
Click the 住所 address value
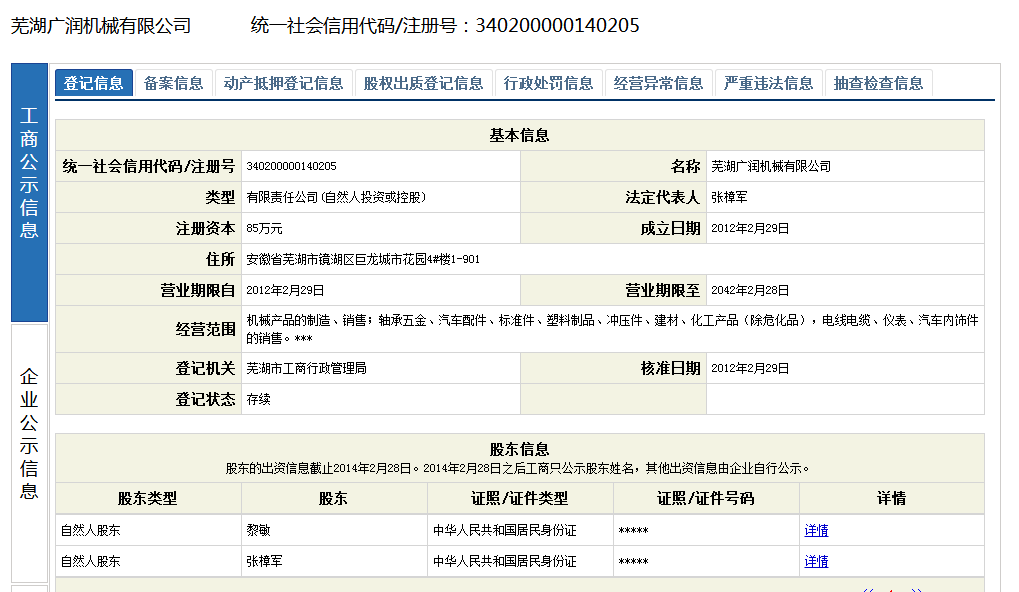(x=363, y=260)
